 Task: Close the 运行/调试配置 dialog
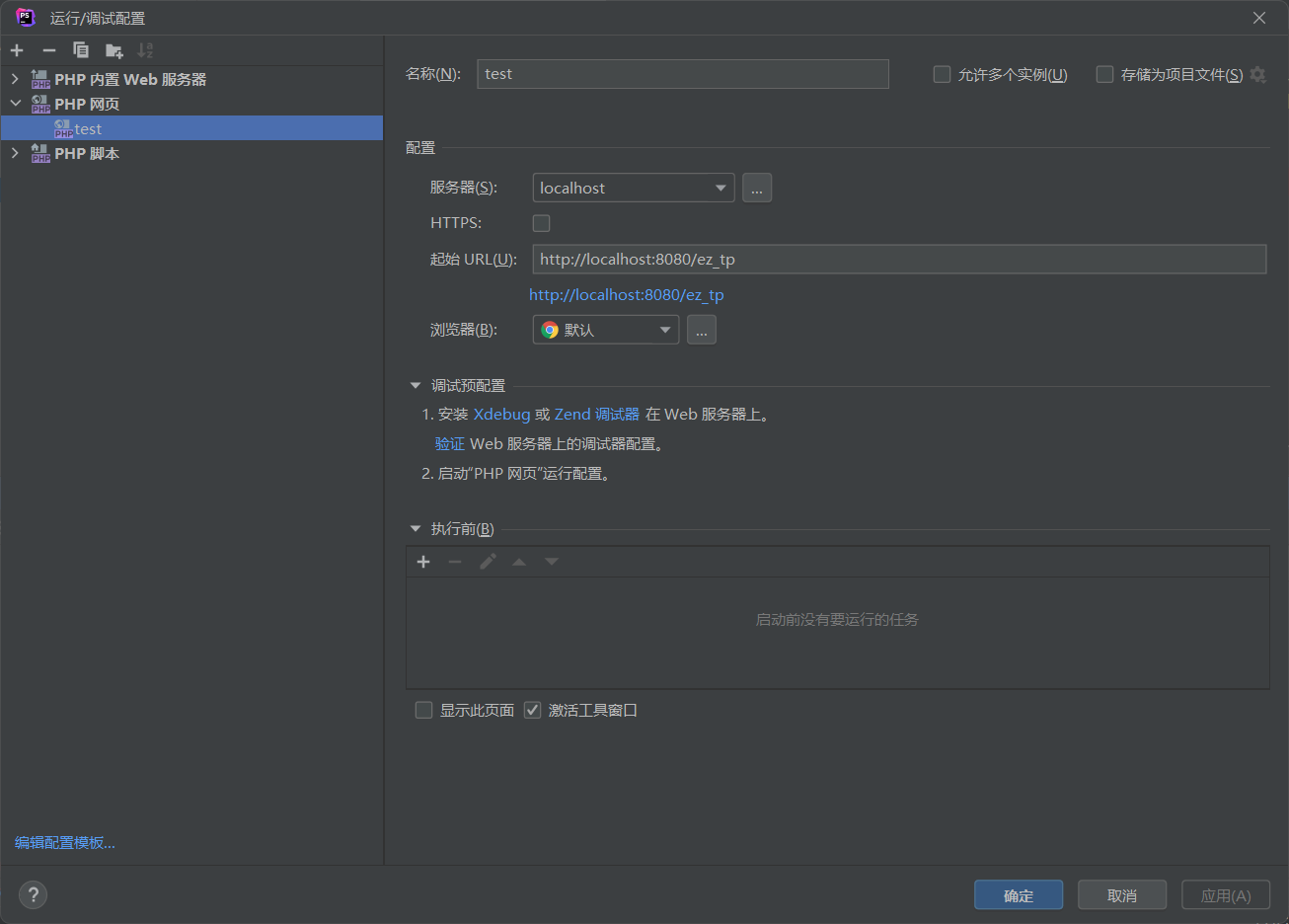[x=1259, y=18]
